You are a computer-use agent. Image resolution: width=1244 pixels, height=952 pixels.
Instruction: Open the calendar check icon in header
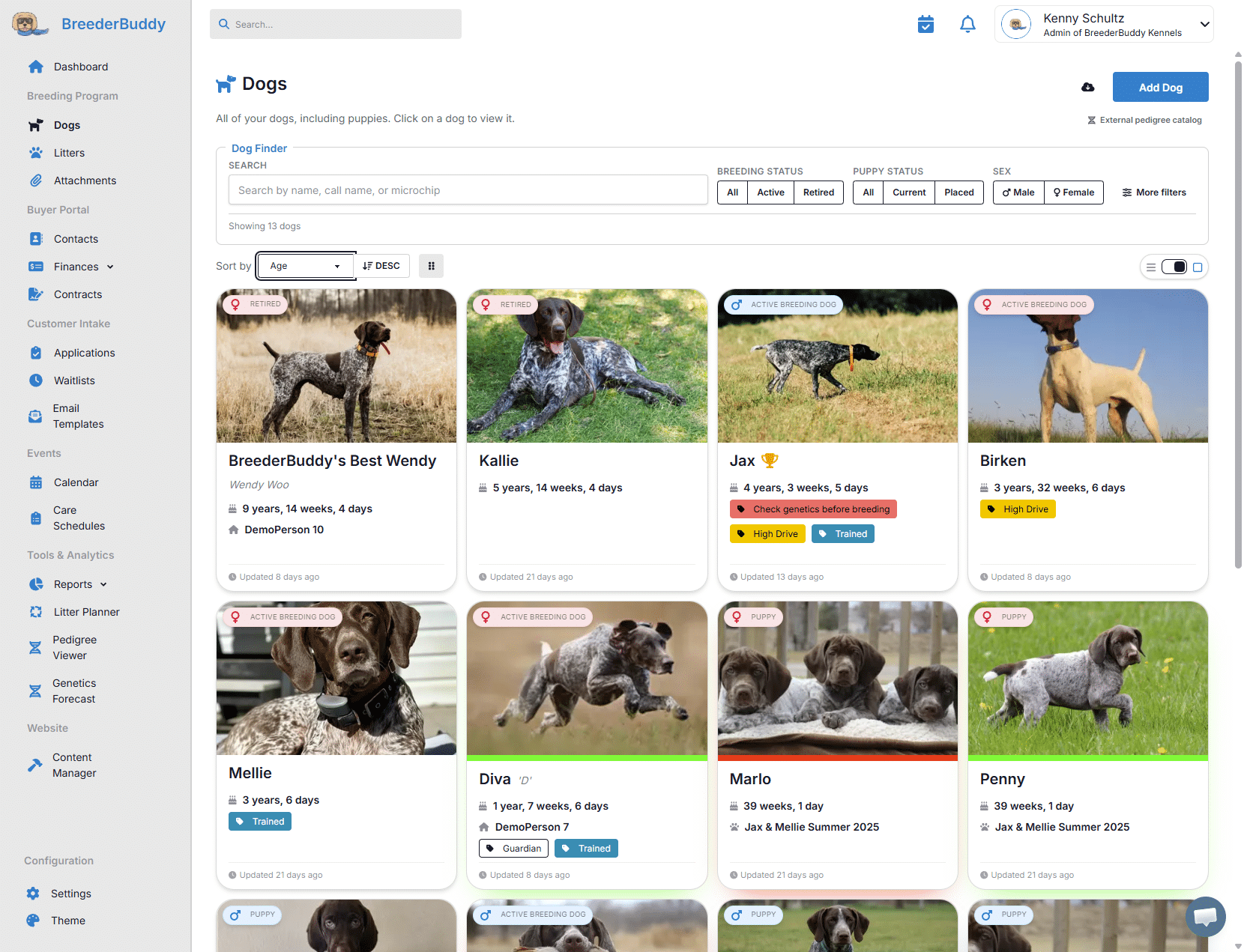tap(926, 25)
